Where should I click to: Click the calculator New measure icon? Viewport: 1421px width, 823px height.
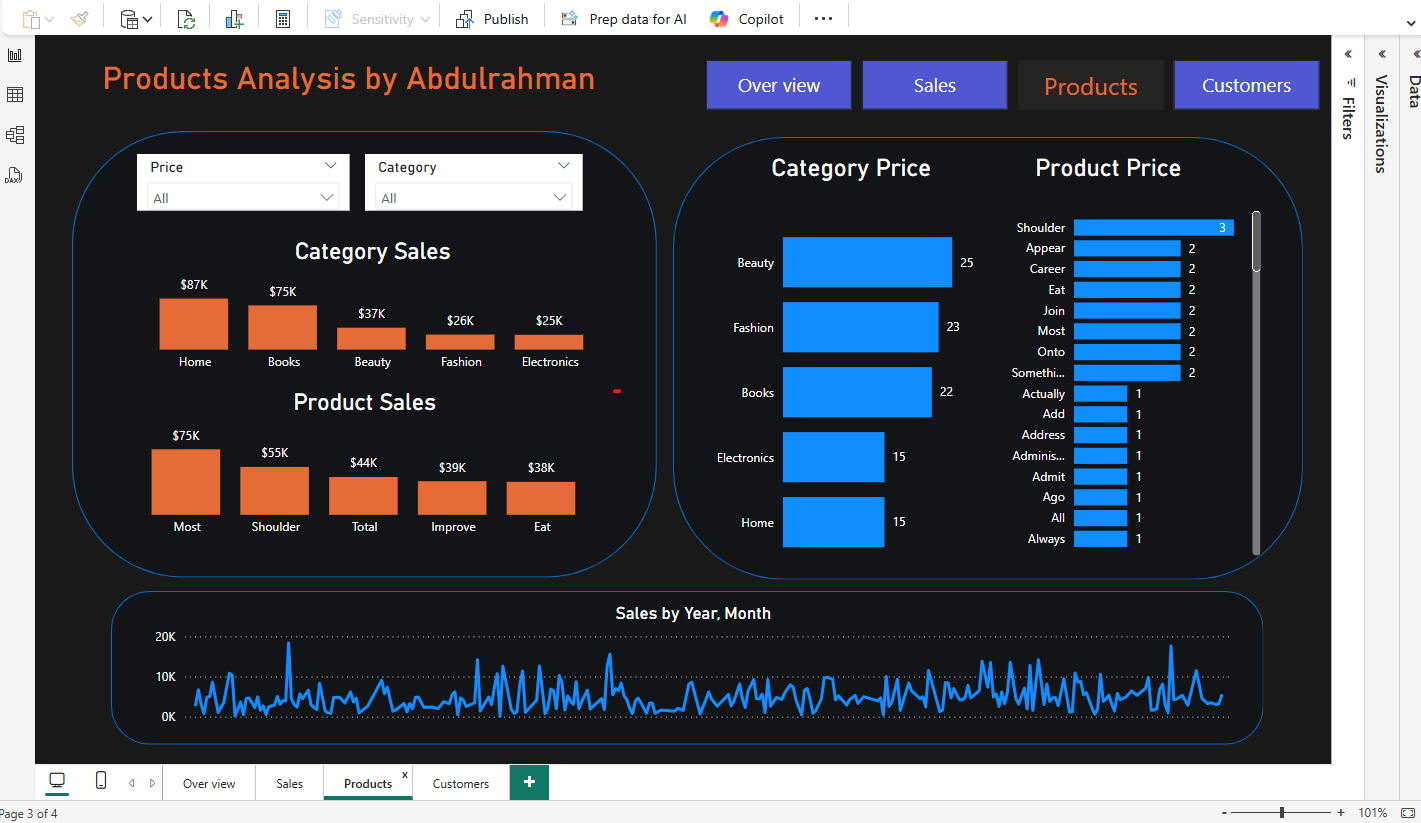[x=283, y=19]
